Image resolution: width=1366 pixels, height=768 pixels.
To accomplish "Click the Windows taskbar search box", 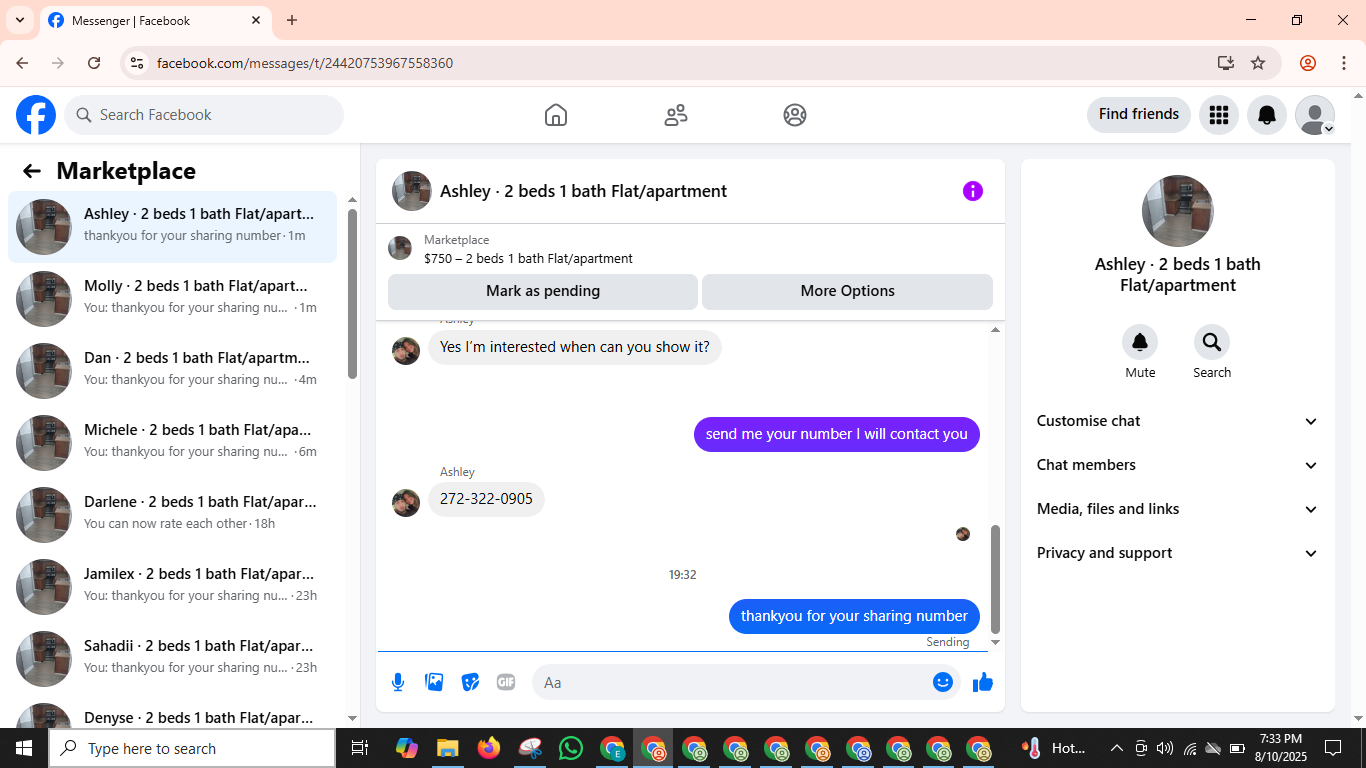I will (x=192, y=748).
